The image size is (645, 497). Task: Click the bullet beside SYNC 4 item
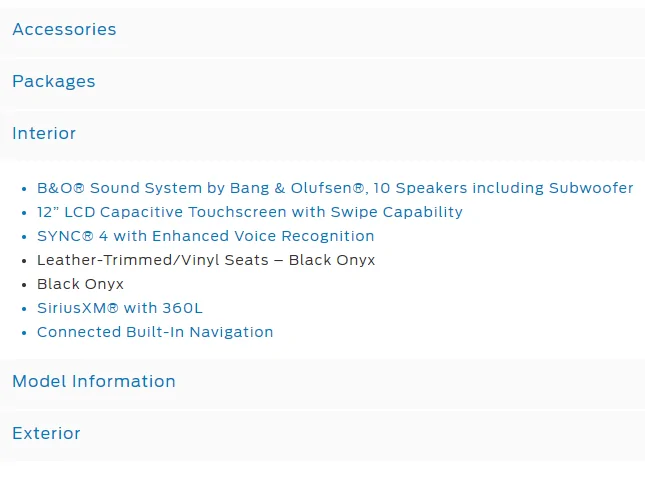(x=24, y=237)
